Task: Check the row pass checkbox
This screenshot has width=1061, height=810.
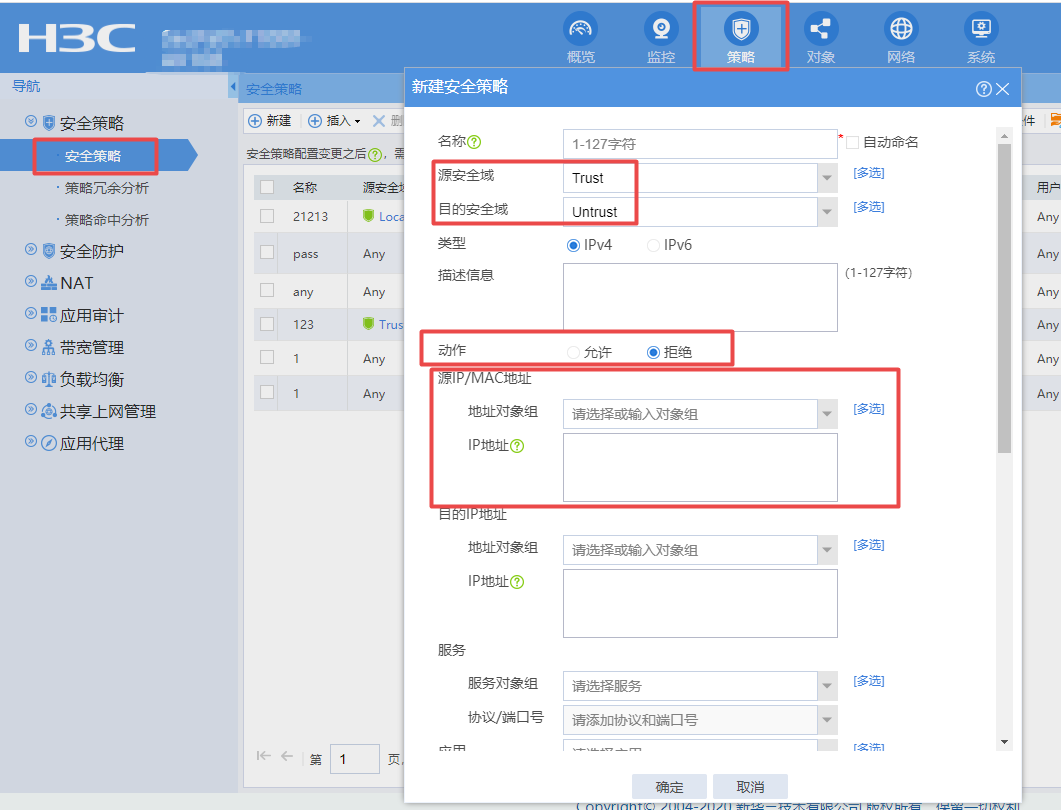Action: point(267,252)
